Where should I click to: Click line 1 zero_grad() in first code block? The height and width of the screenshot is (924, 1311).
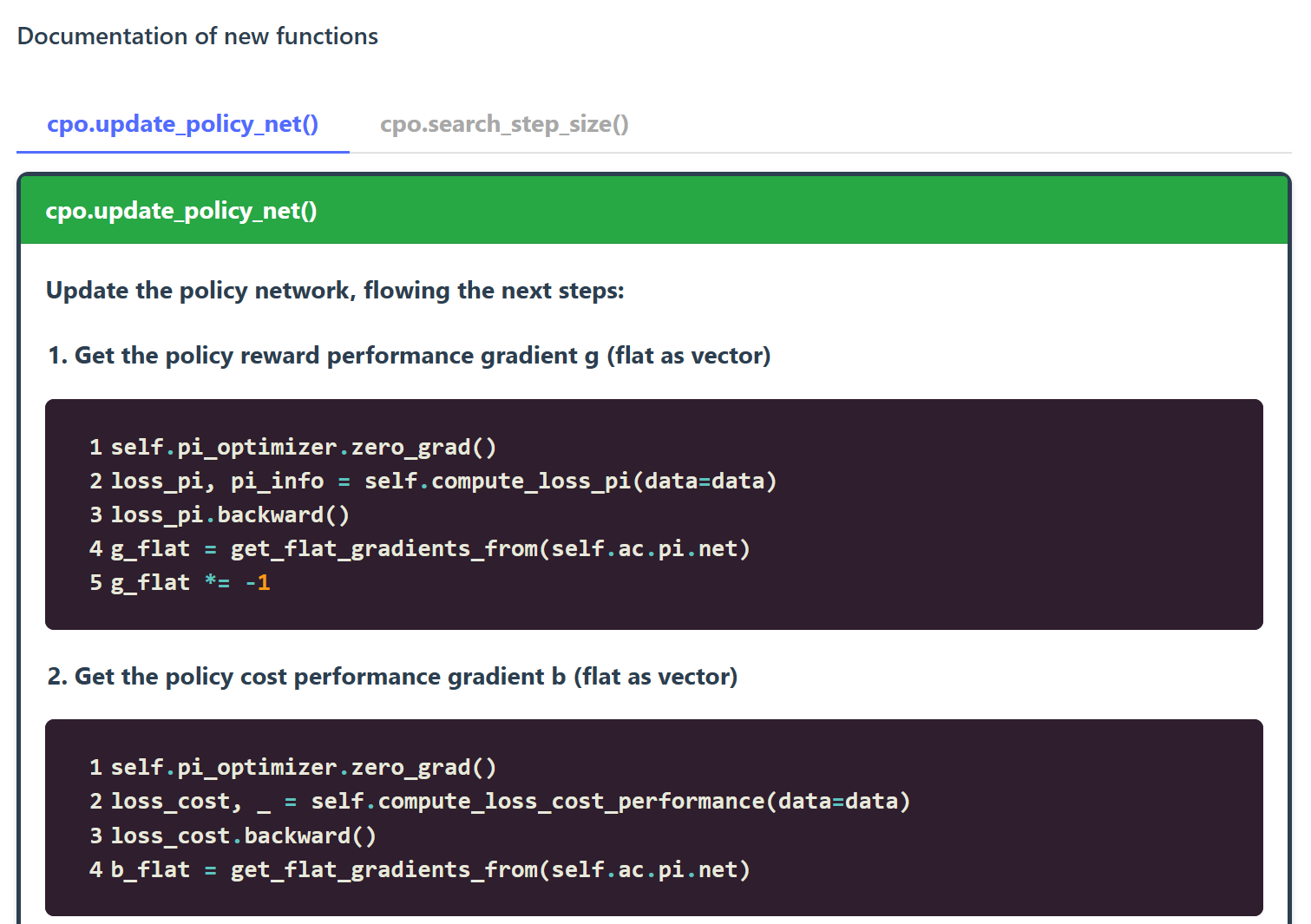(303, 447)
